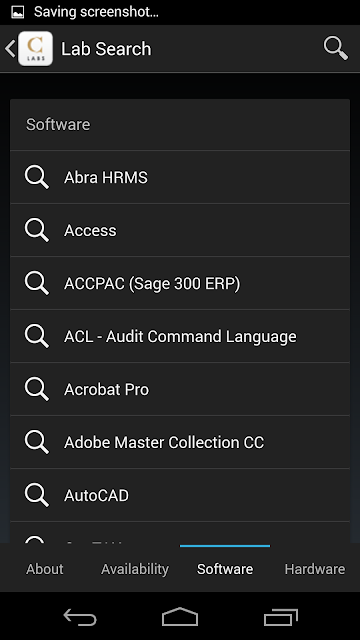Select the Software tab
Screen dimensions: 360x640
[225, 569]
